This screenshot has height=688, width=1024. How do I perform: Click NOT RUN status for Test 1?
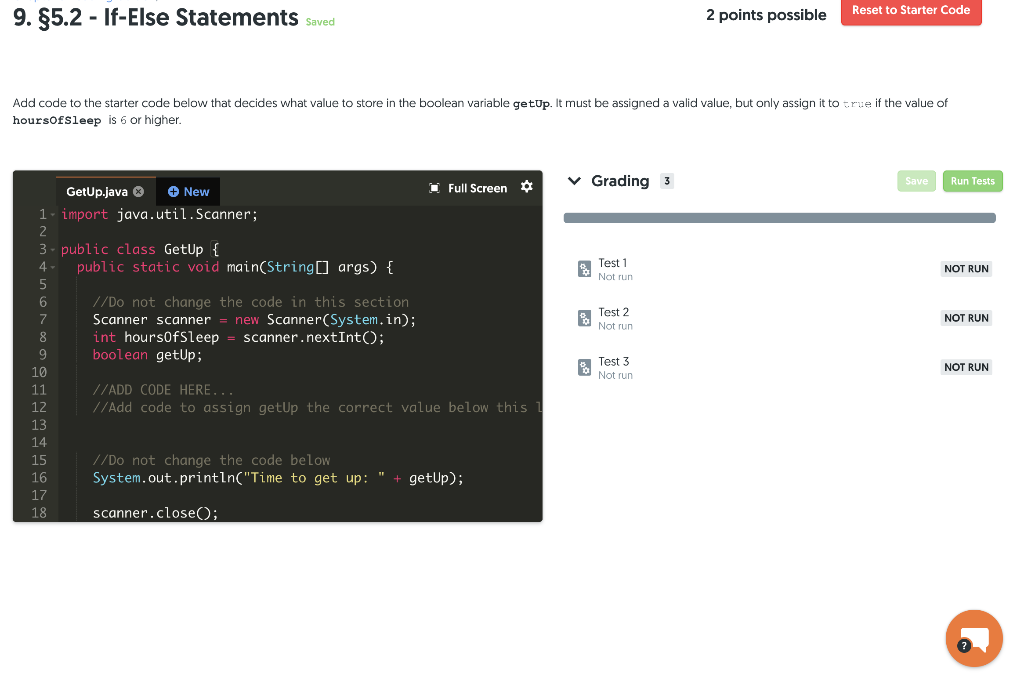point(966,269)
